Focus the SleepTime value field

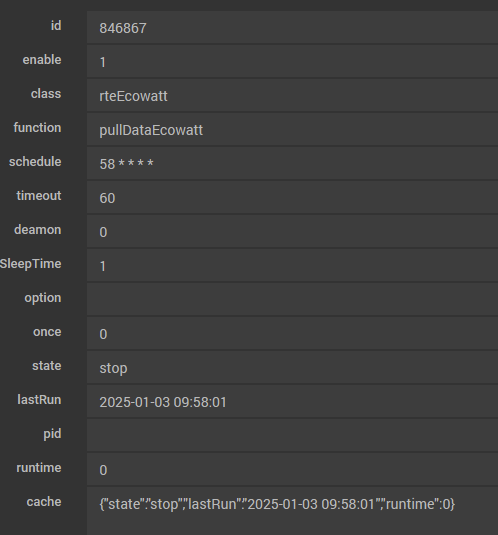coord(292,265)
